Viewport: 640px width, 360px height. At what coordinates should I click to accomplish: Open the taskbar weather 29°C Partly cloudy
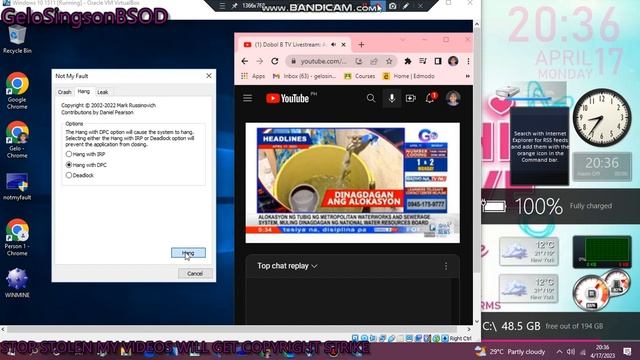click(510, 351)
